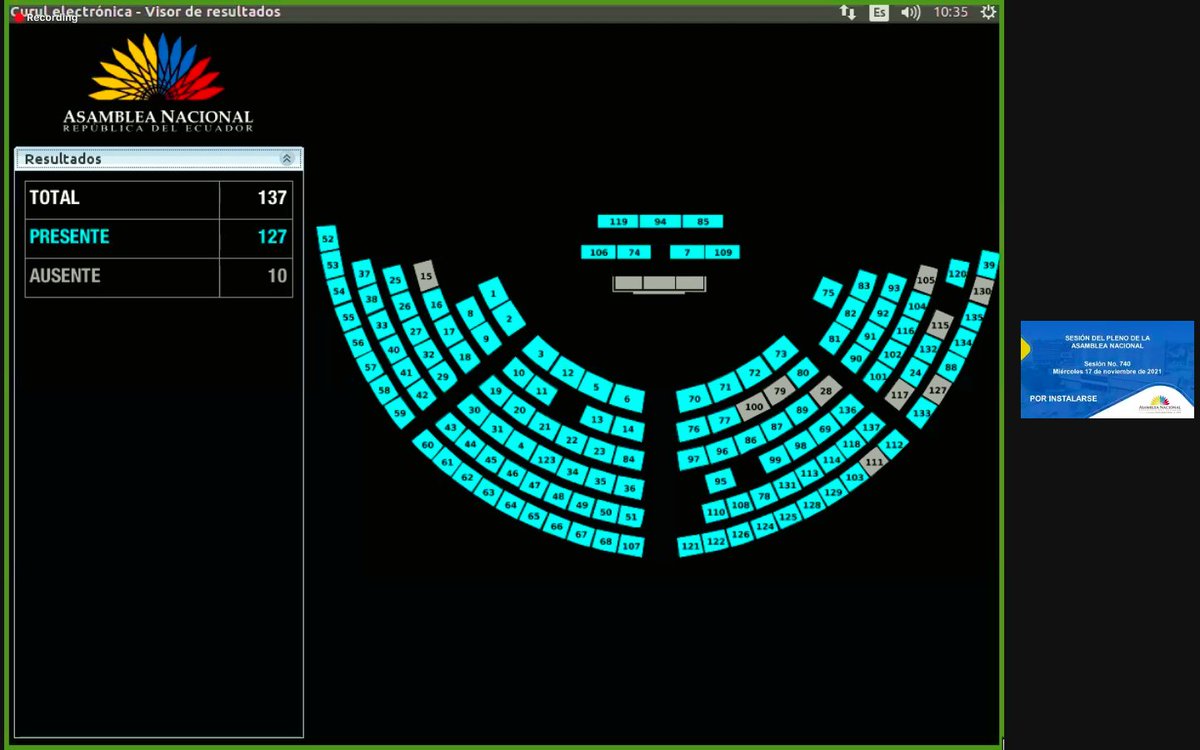1200x750 pixels.
Task: Select the Resultados panel header
Action: click(x=159, y=159)
